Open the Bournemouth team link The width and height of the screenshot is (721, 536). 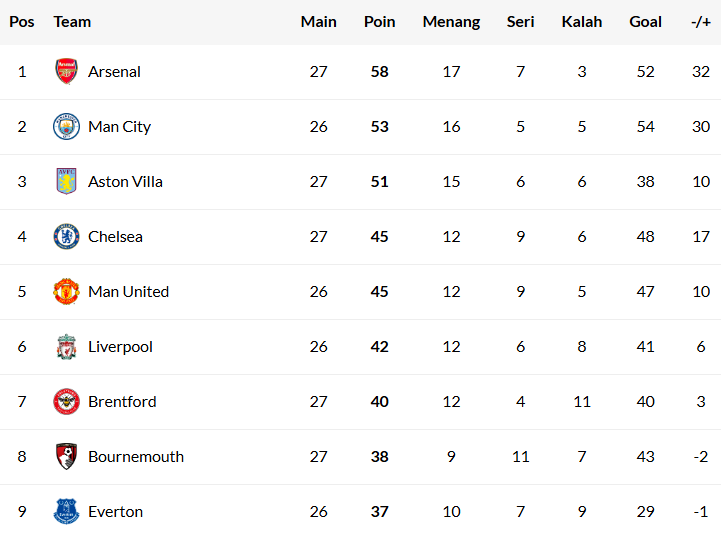136,457
